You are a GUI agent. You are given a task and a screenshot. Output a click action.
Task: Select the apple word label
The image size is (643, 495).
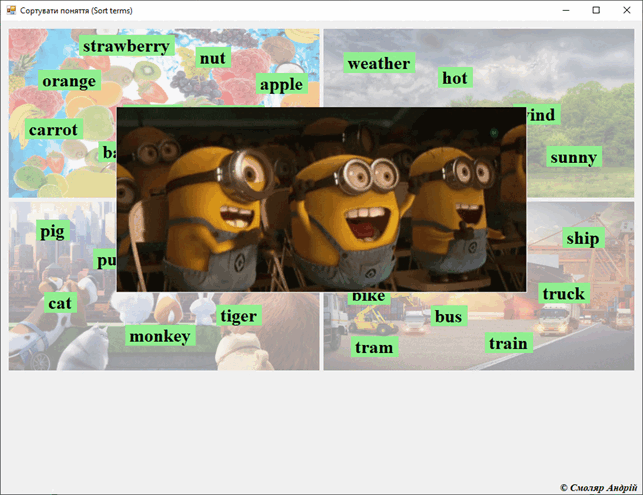pos(282,84)
